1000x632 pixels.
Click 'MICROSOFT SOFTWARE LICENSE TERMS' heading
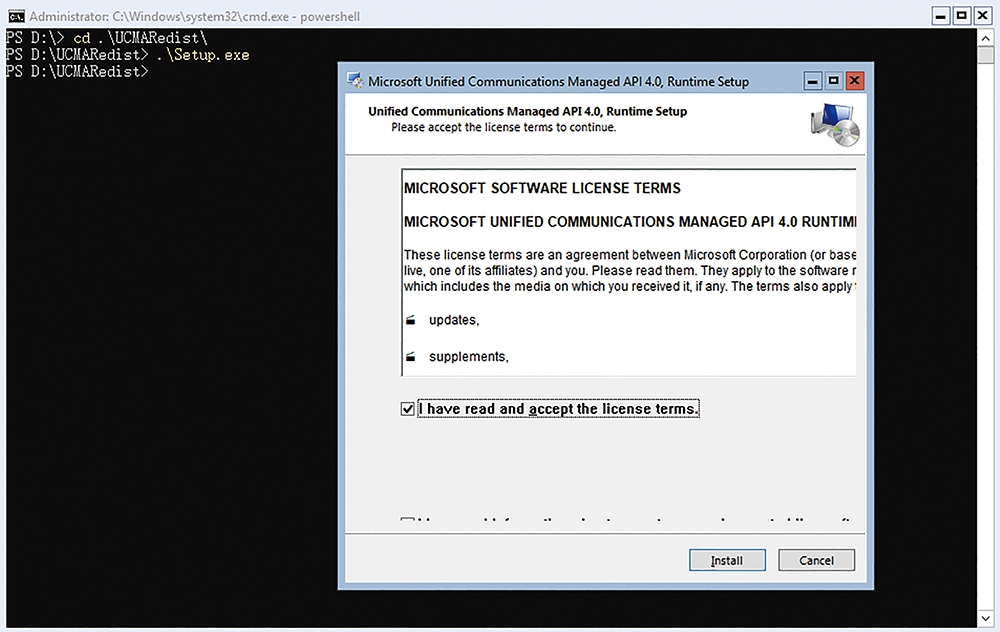point(542,188)
